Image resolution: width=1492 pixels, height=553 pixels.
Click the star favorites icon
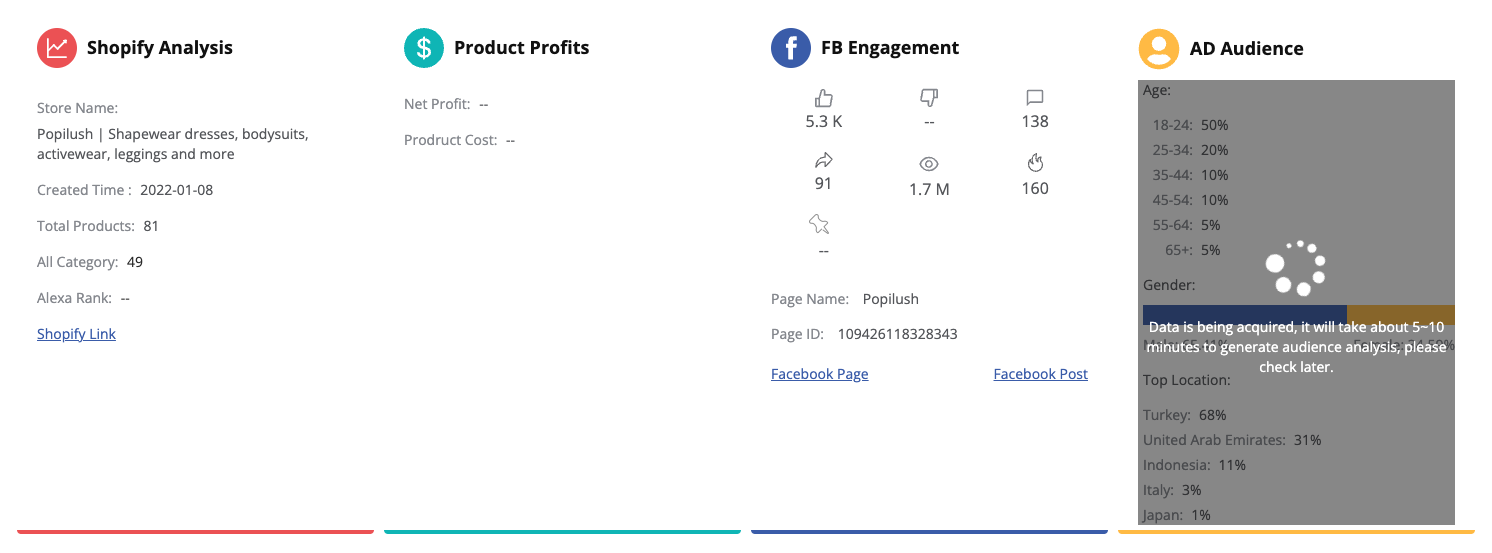(819, 223)
